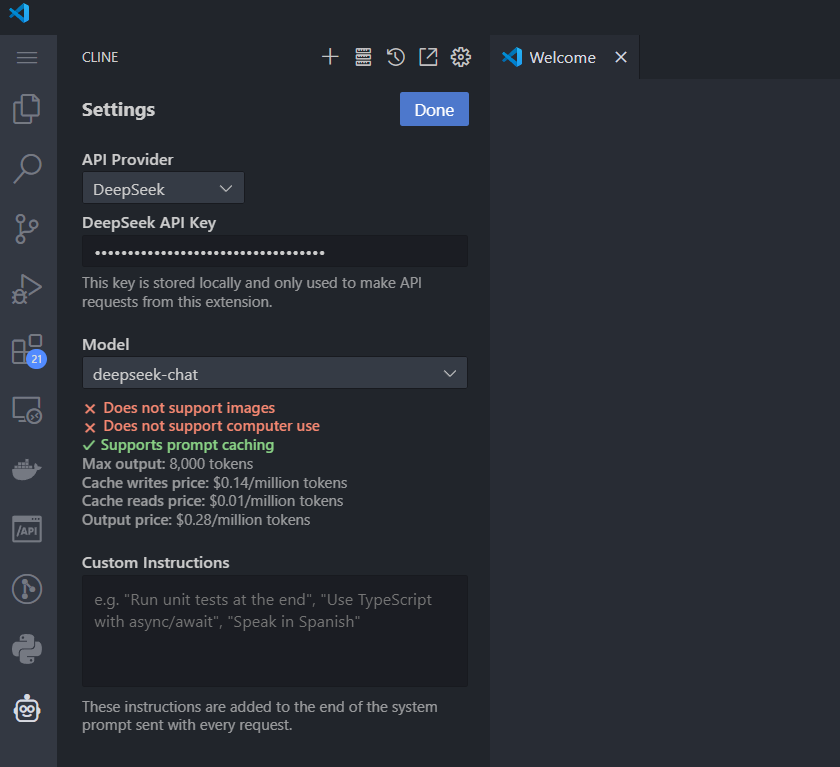Viewport: 840px width, 767px height.
Task: Open the API client view
Action: (x=27, y=529)
